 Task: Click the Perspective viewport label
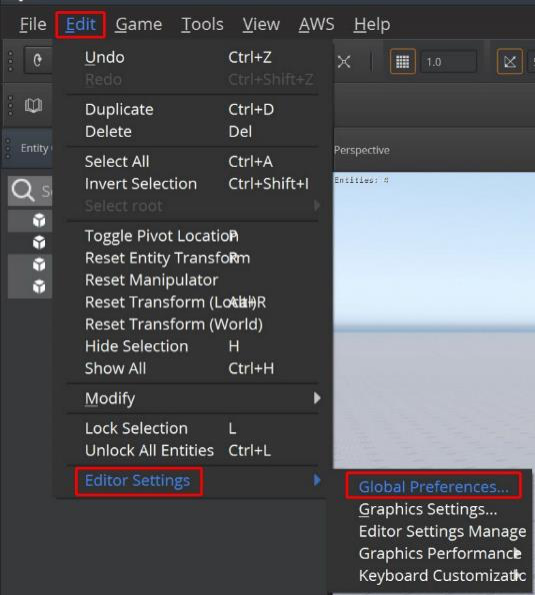[362, 150]
